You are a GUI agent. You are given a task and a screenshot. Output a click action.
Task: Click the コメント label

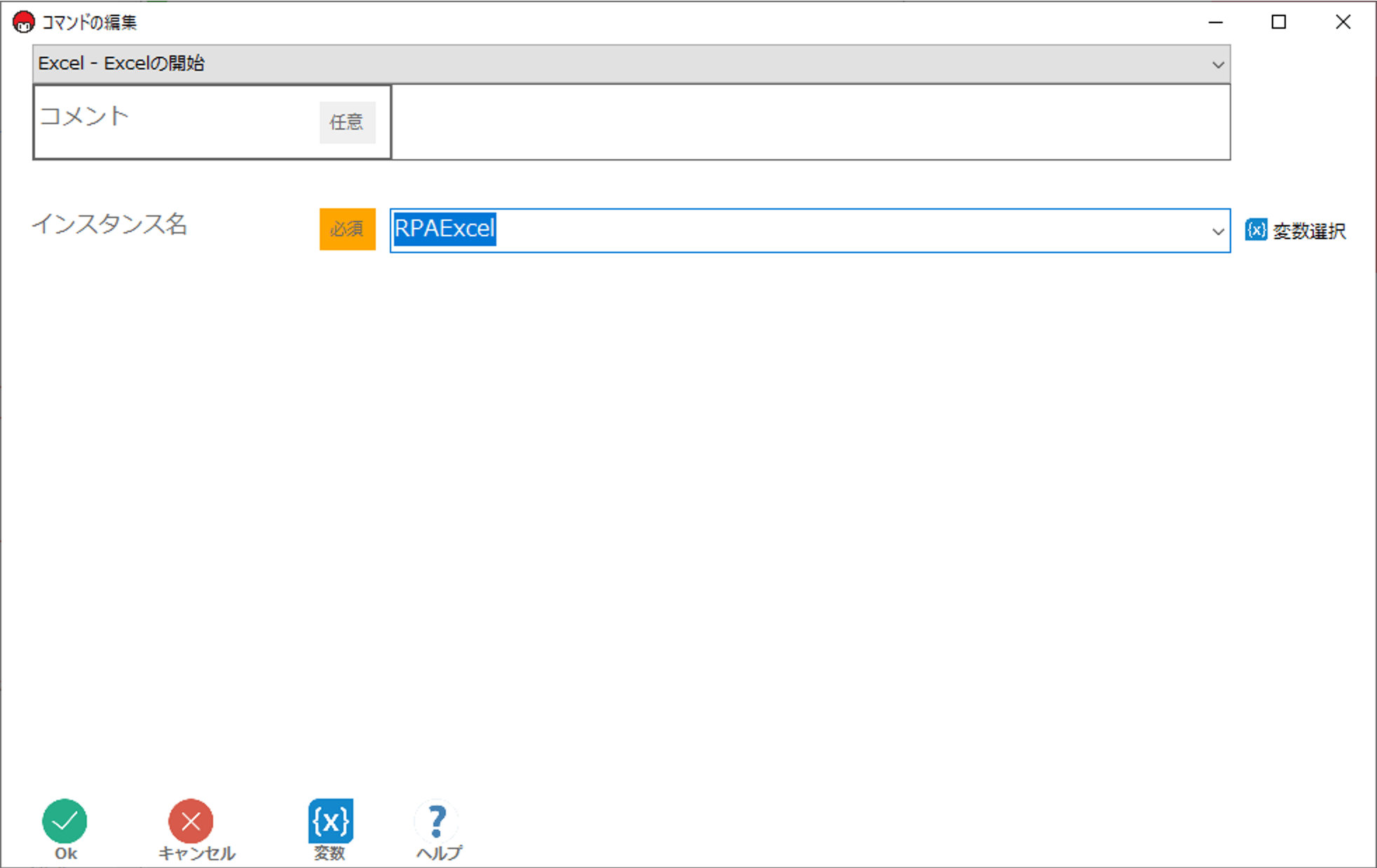click(85, 116)
